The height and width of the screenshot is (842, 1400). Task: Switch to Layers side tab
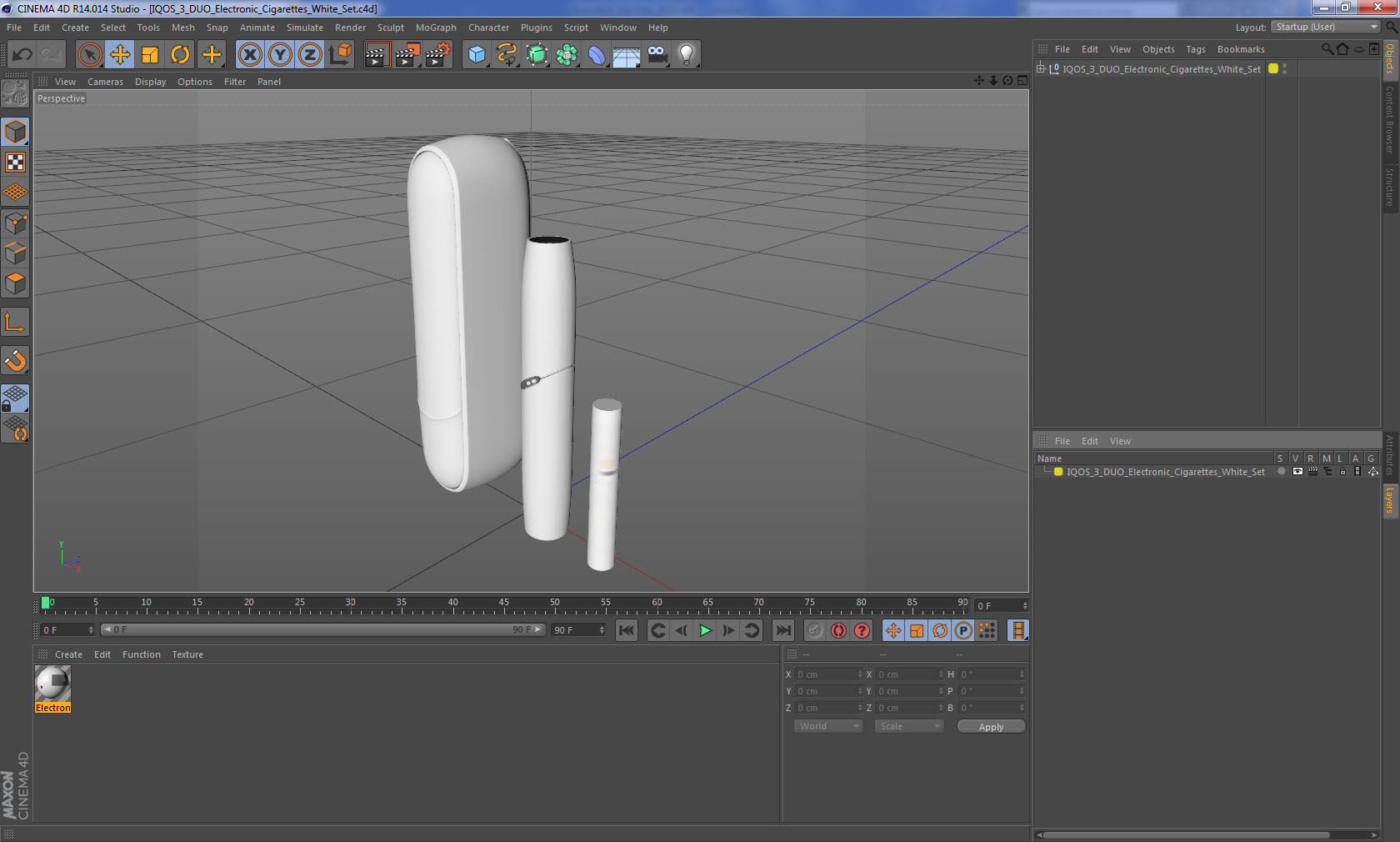coord(1390,501)
